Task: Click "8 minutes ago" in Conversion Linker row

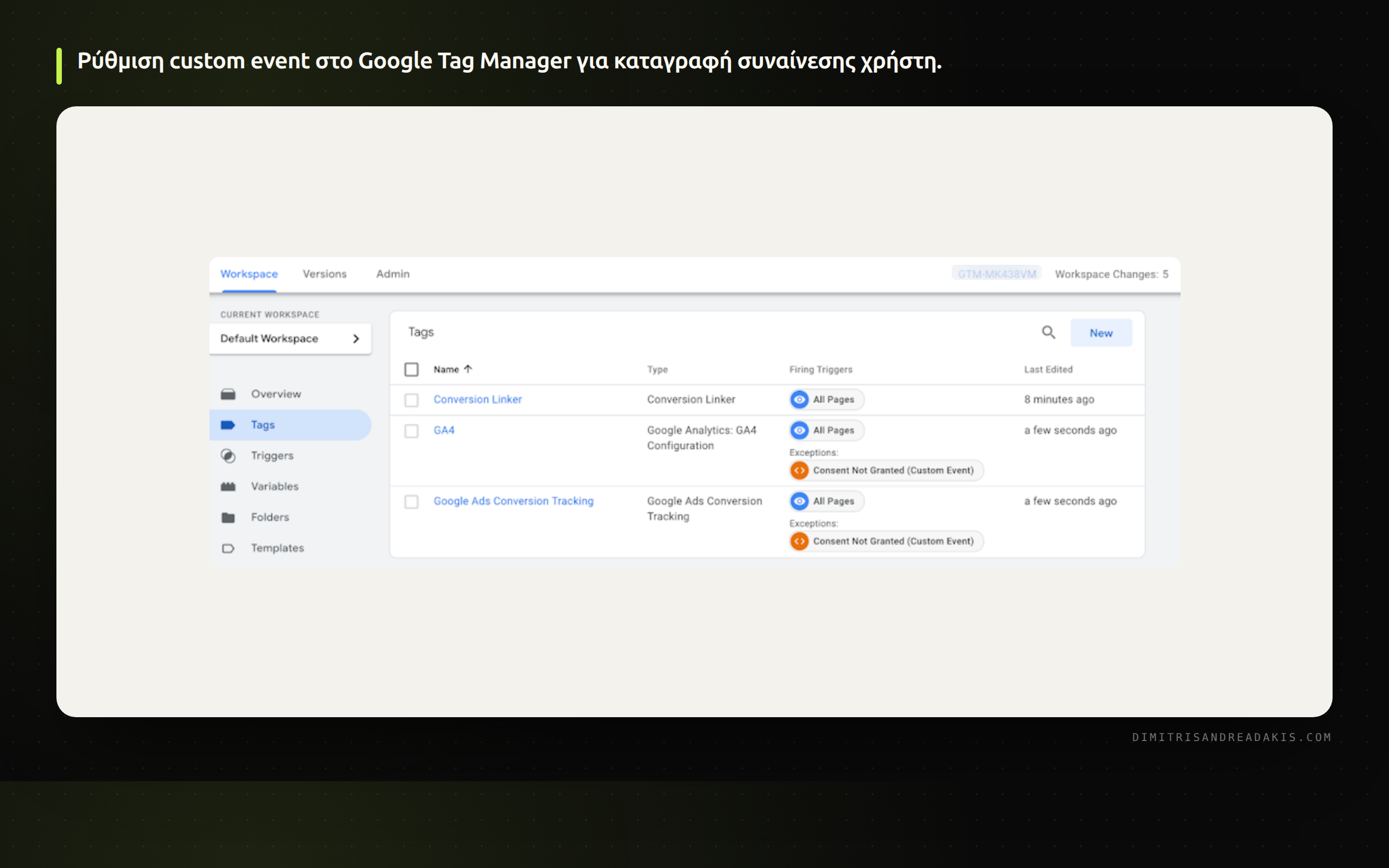Action: (1059, 400)
